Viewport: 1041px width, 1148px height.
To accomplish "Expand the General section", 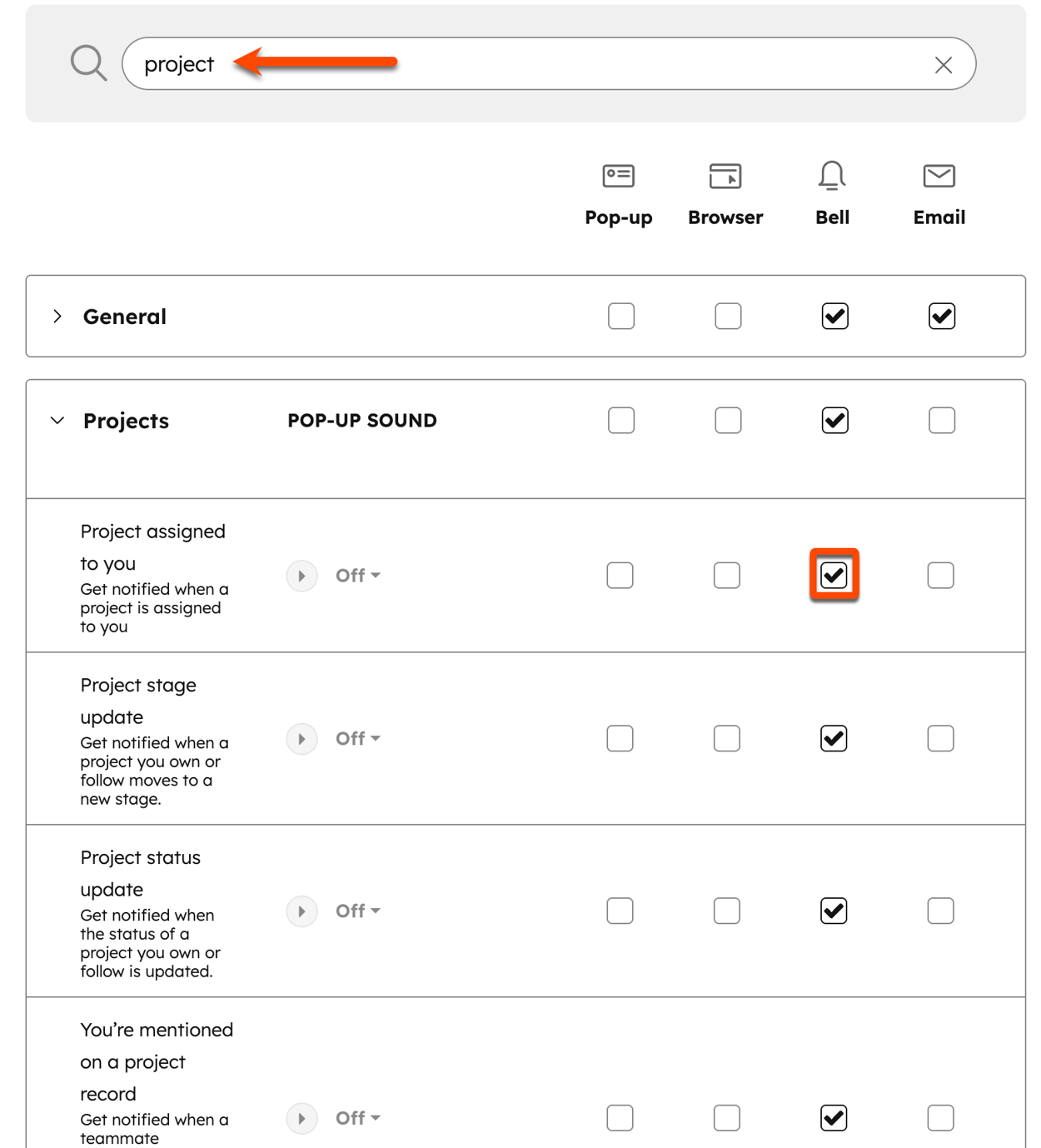I will click(57, 316).
